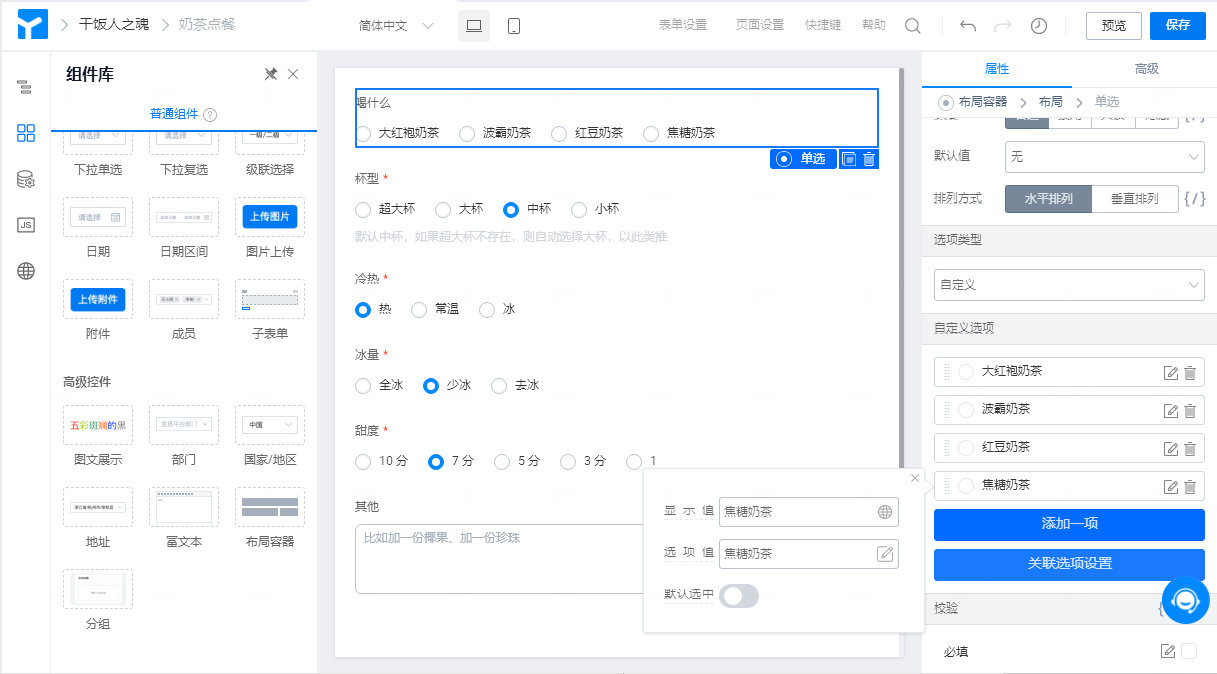Open 表单设置 in the top menu

pyautogui.click(x=682, y=26)
